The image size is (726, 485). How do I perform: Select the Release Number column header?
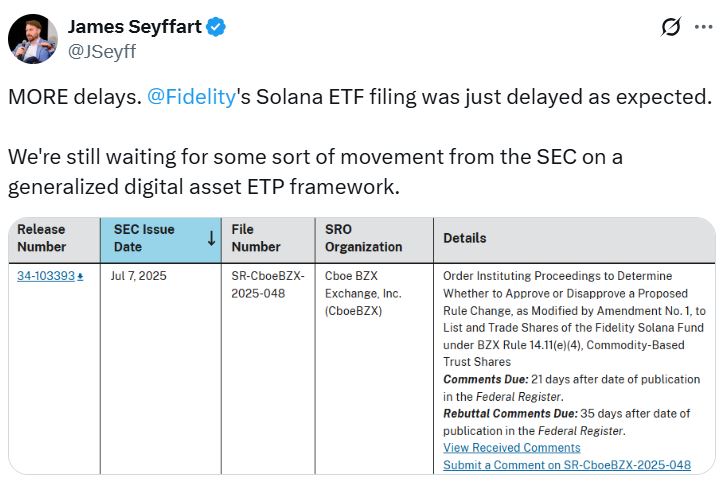(x=42, y=238)
